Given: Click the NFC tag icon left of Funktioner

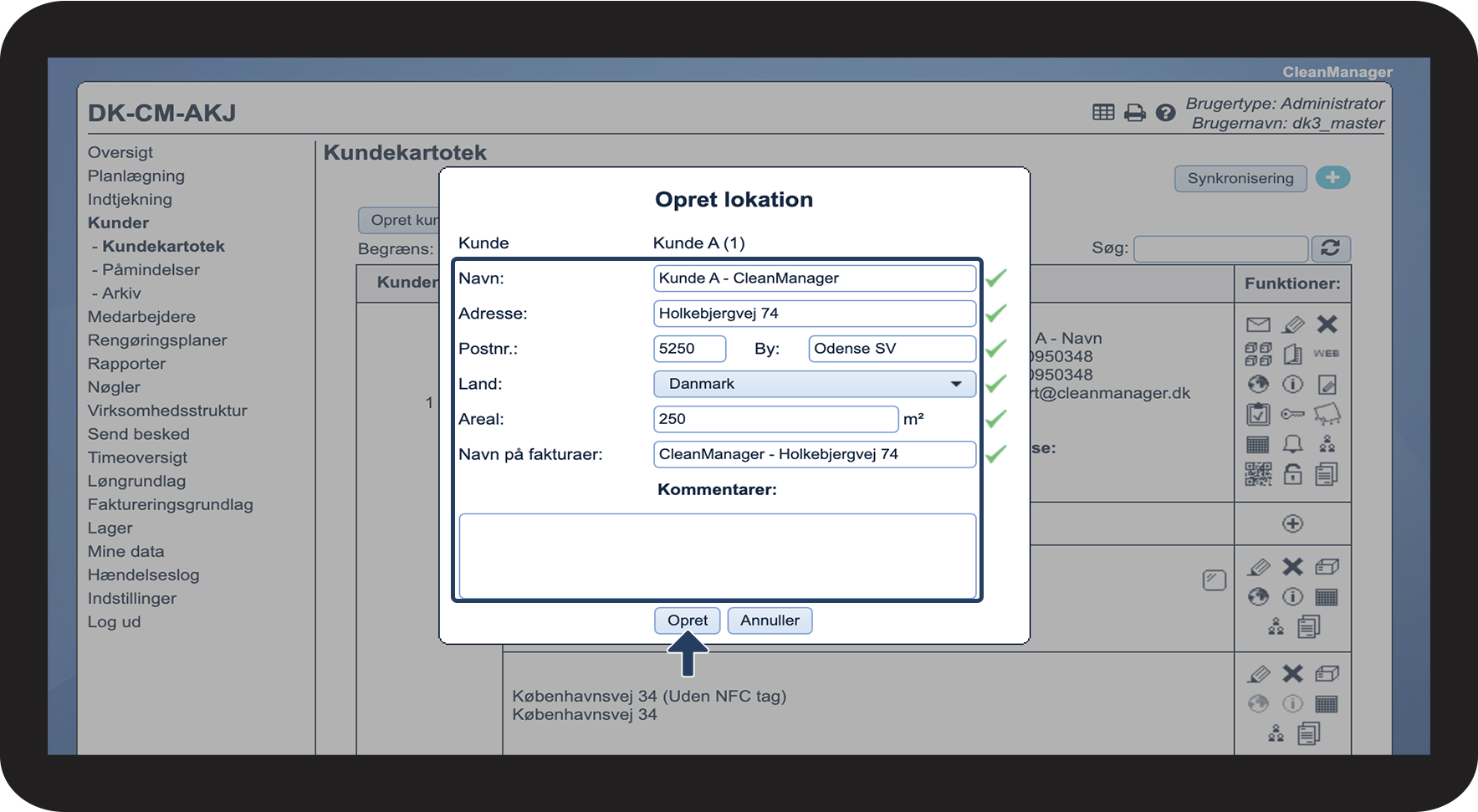Looking at the screenshot, I should (x=1214, y=580).
